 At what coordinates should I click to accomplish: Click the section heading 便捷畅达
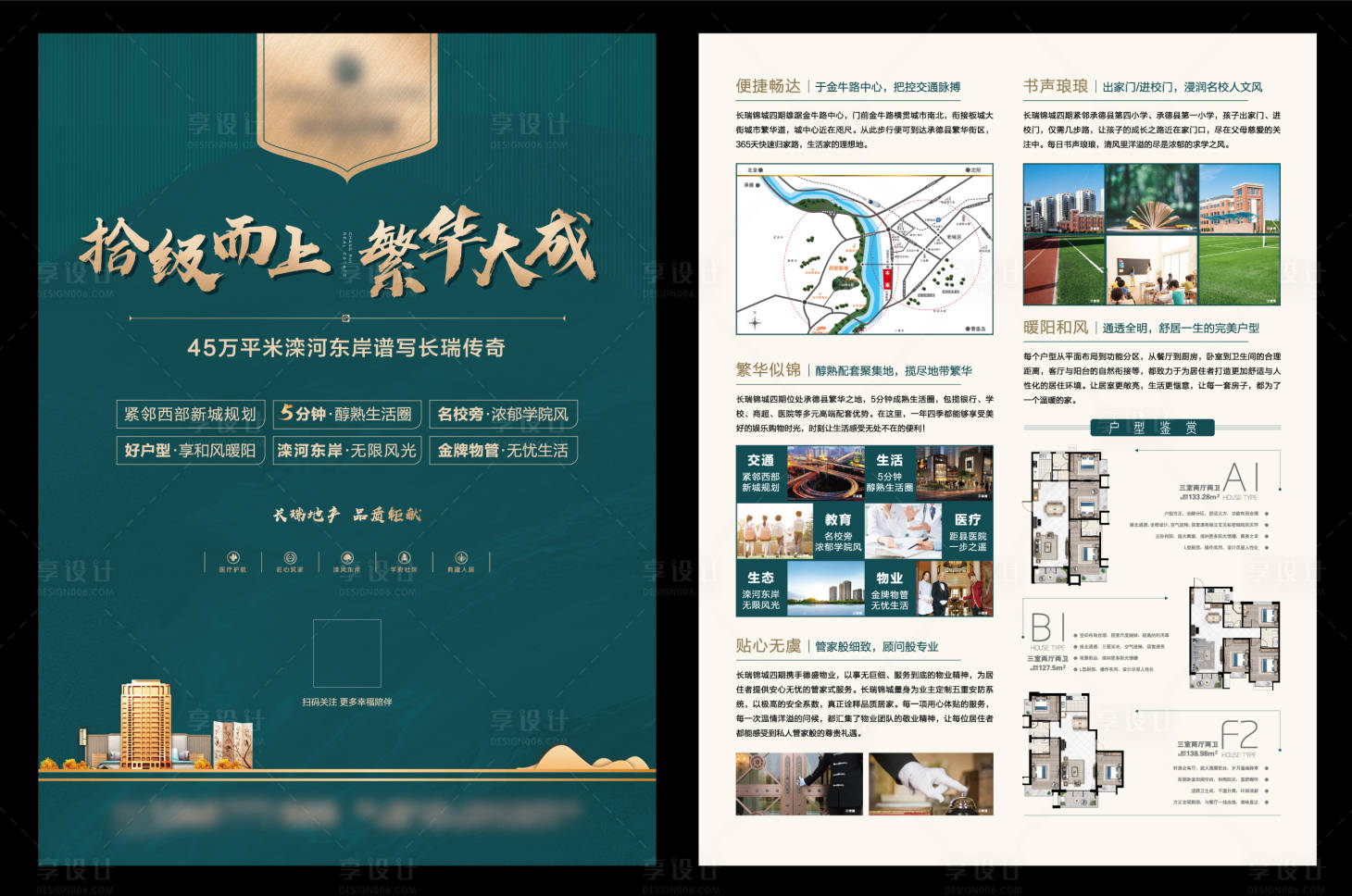point(768,86)
